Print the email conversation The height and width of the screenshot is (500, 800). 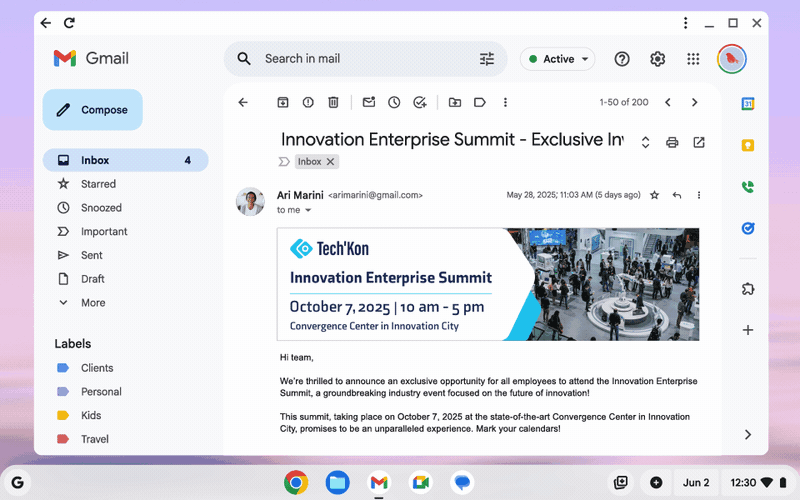pos(672,142)
